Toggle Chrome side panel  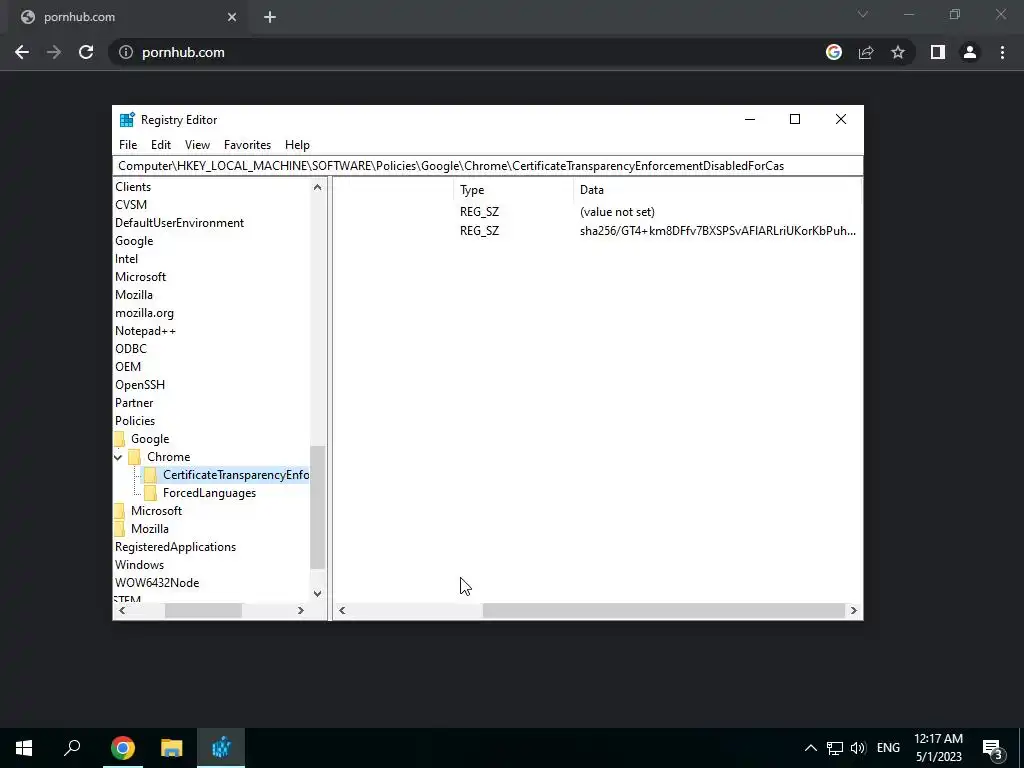[938, 52]
